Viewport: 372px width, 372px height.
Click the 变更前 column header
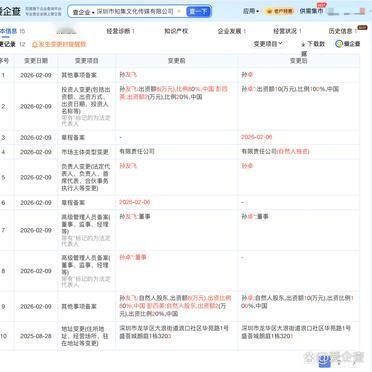tap(177, 61)
